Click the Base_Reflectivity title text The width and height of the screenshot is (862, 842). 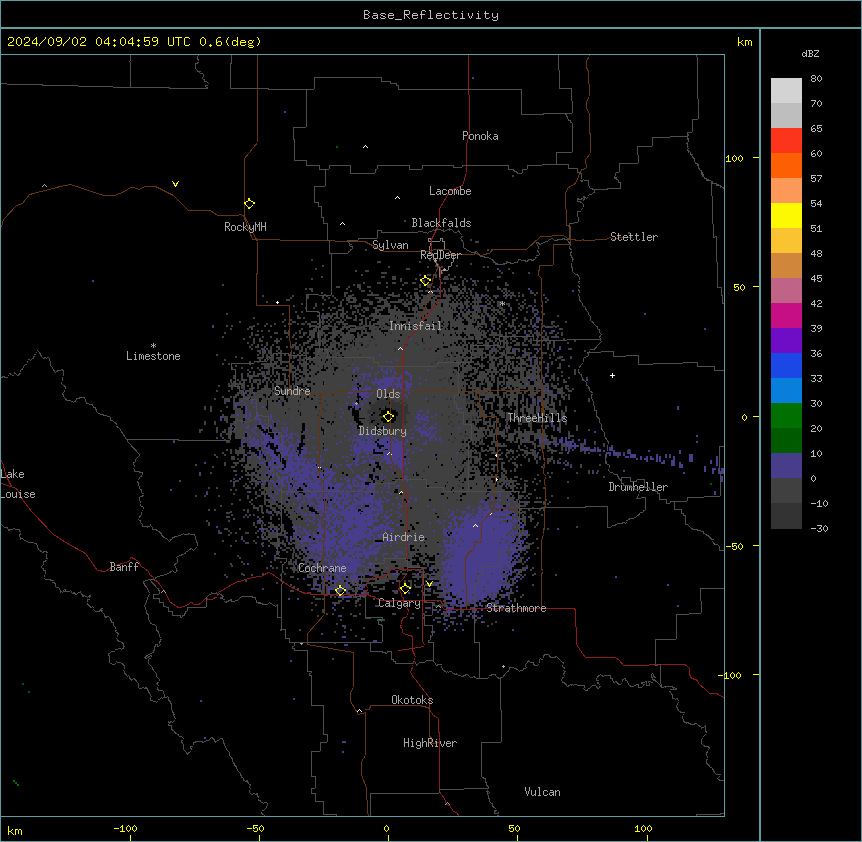[431, 15]
